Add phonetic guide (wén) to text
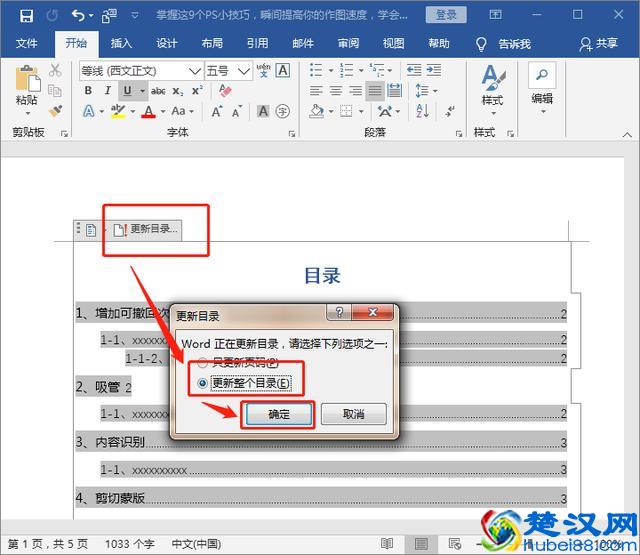The height and width of the screenshot is (555, 640). pyautogui.click(x=264, y=70)
